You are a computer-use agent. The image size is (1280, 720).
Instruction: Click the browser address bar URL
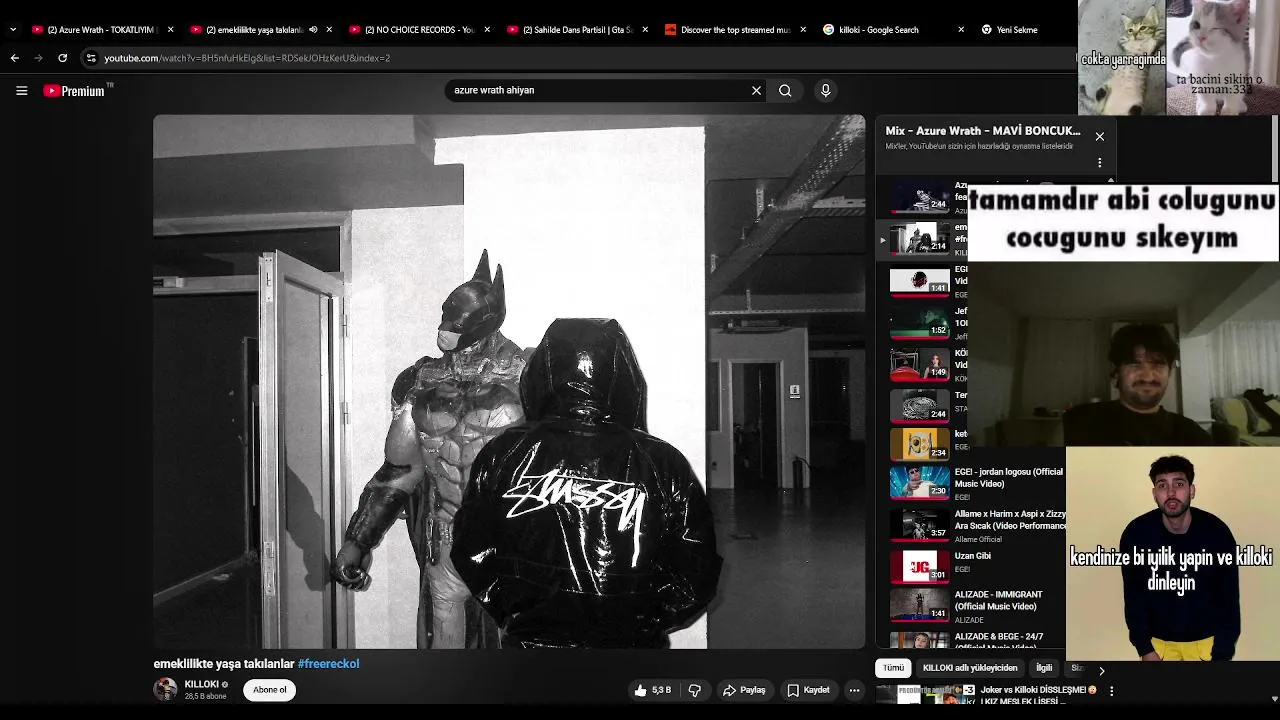(247, 58)
